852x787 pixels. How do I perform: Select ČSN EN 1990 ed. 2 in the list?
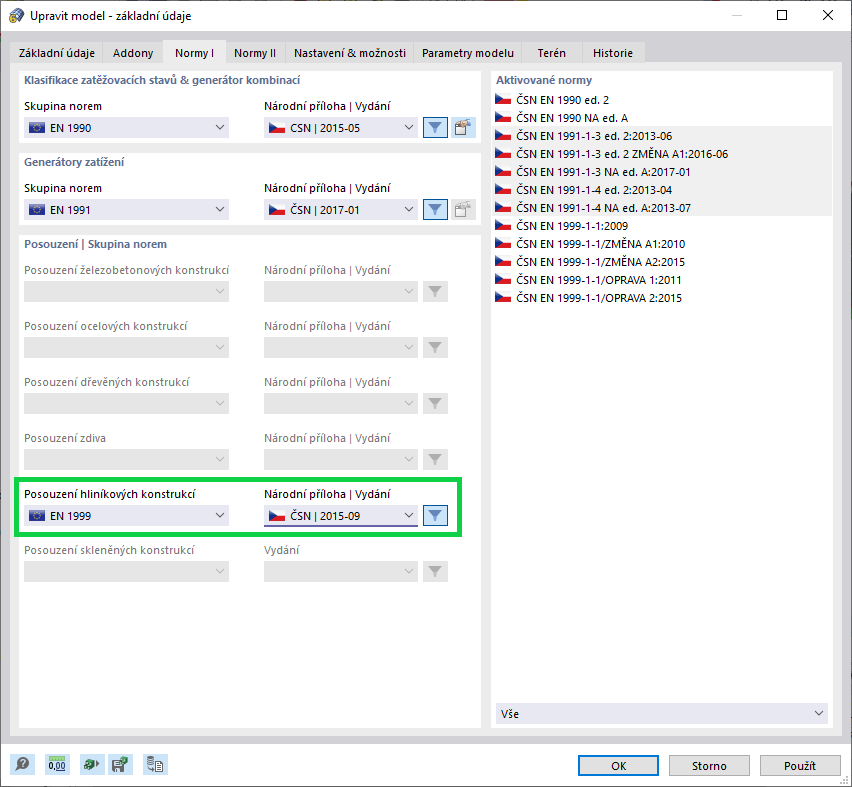tap(662, 100)
